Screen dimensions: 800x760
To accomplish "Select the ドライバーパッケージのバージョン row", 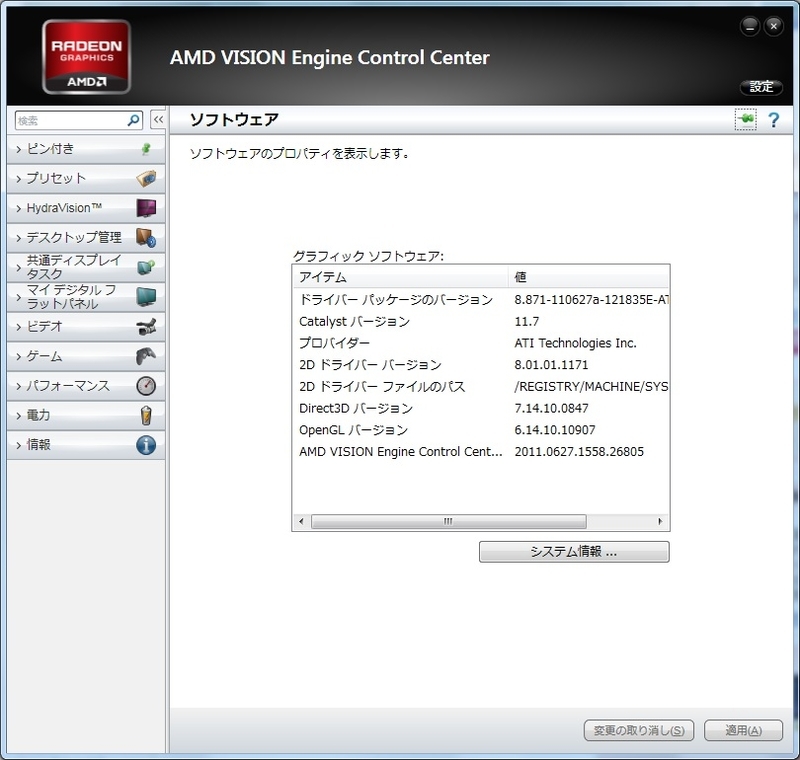I will (481, 299).
